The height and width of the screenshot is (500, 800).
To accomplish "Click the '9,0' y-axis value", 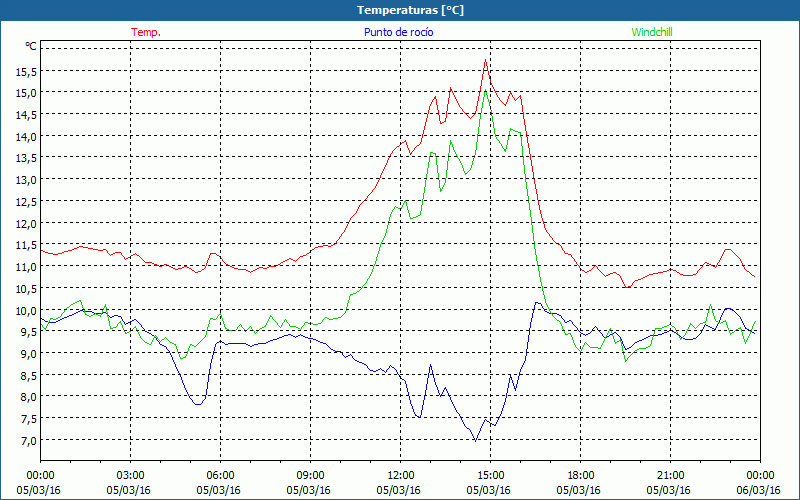I will coord(29,354).
